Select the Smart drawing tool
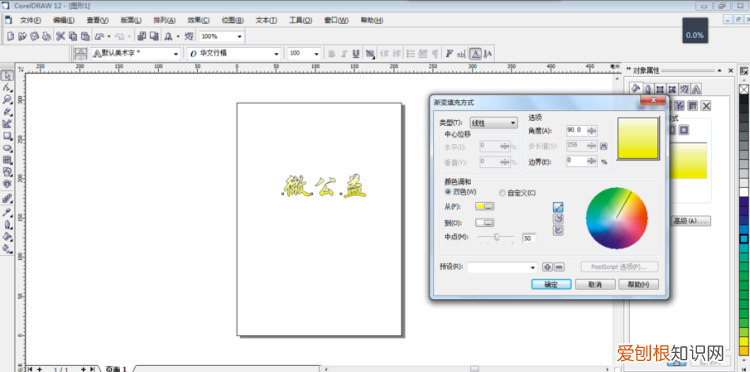750x372 pixels. [x=7, y=124]
